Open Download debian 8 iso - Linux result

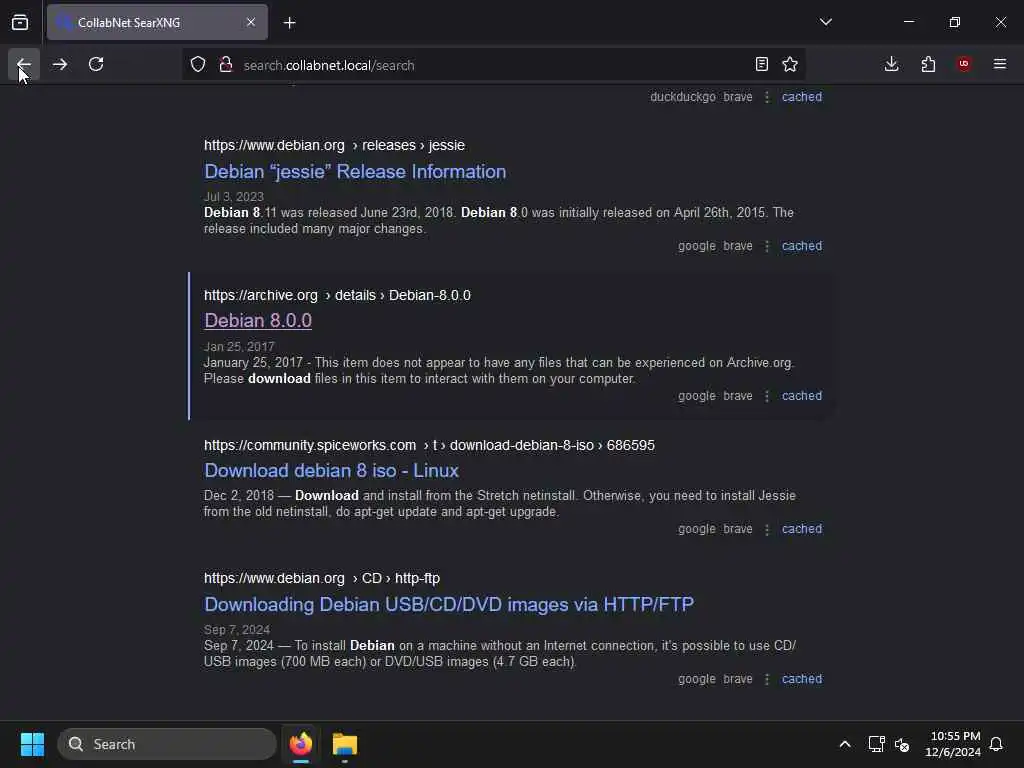tap(331, 470)
